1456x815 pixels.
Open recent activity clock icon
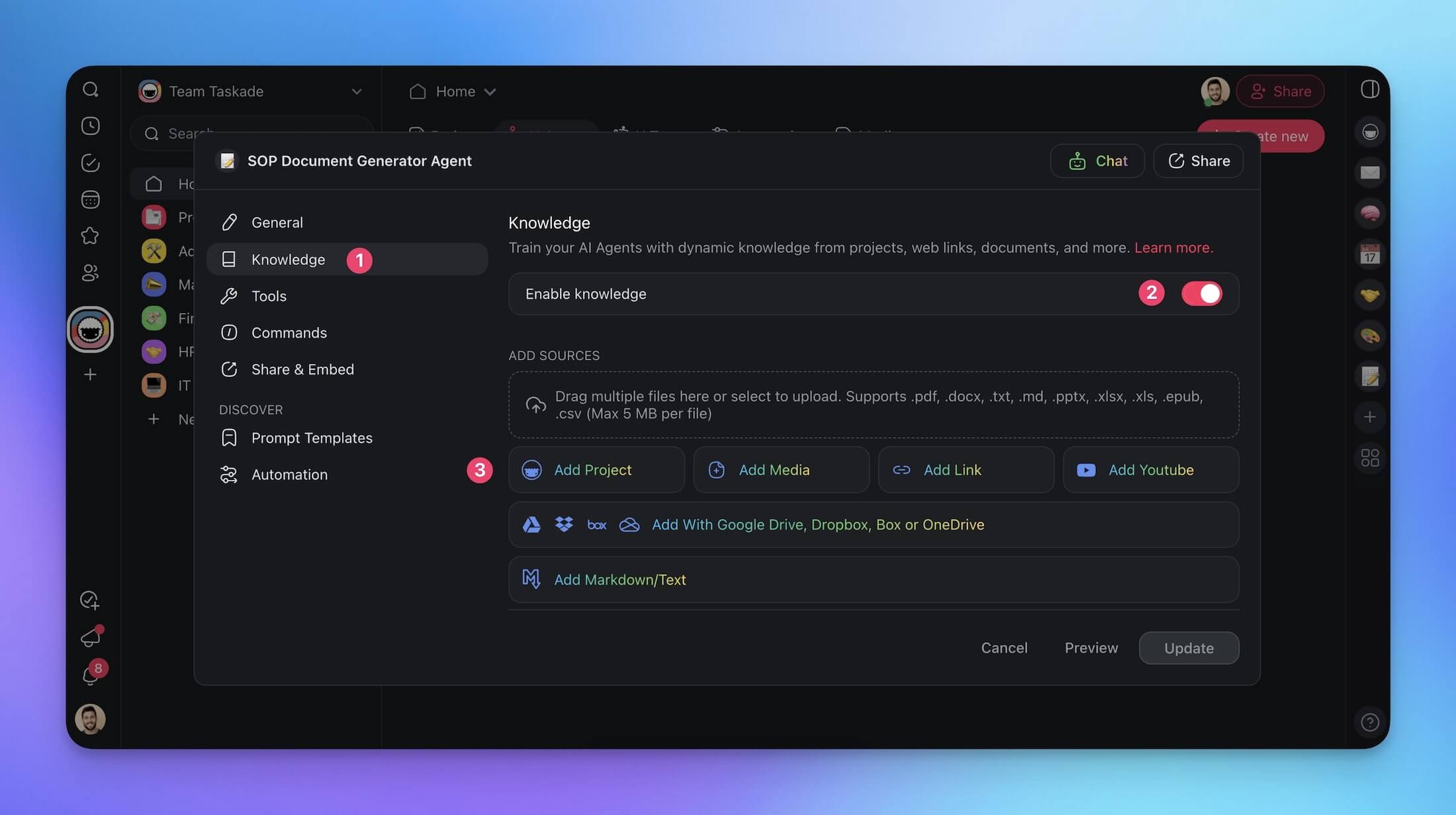tap(91, 126)
